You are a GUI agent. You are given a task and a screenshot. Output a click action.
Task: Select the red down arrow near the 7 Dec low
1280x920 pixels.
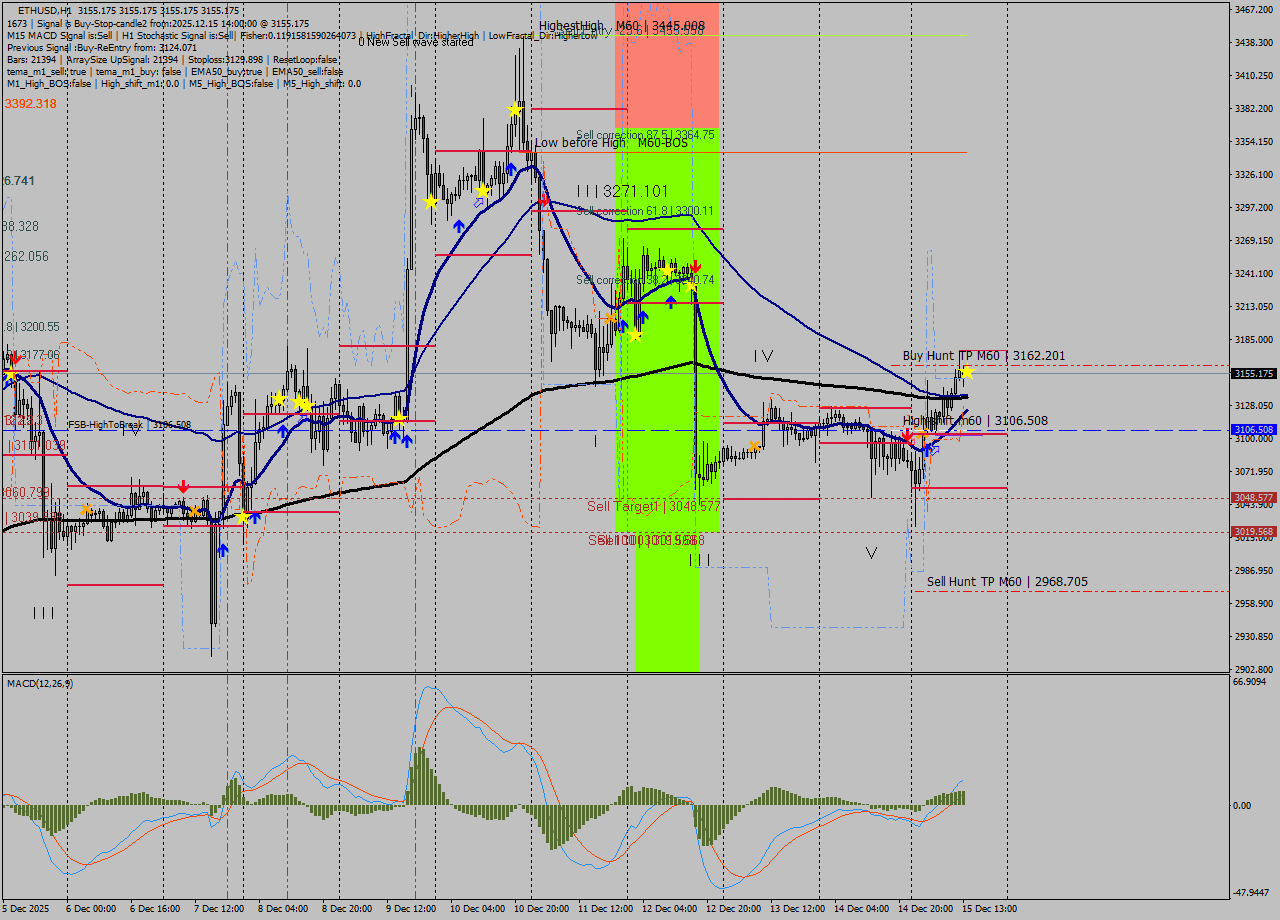(x=183, y=486)
